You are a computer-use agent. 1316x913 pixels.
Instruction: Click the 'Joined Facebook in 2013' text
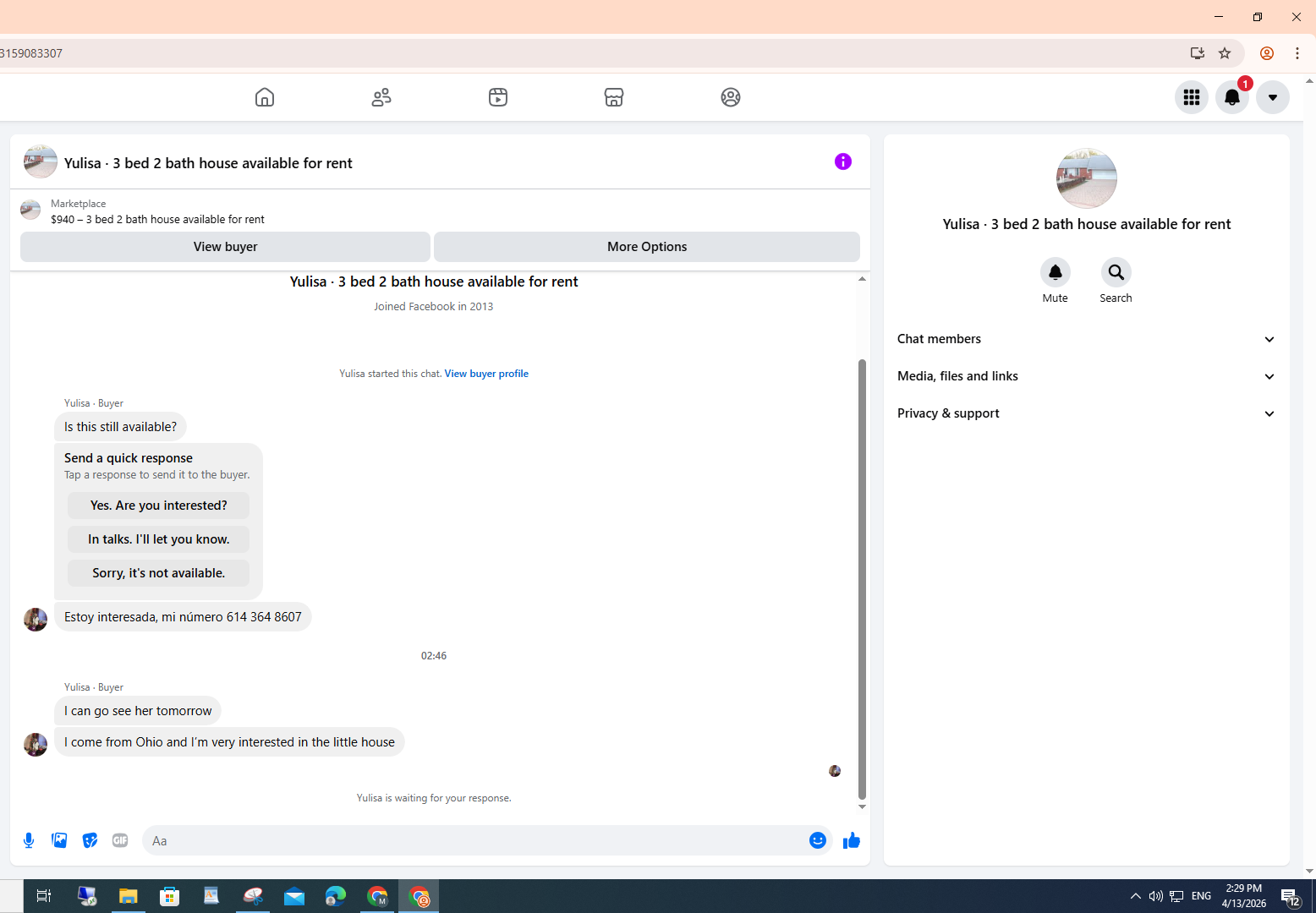[x=434, y=307]
